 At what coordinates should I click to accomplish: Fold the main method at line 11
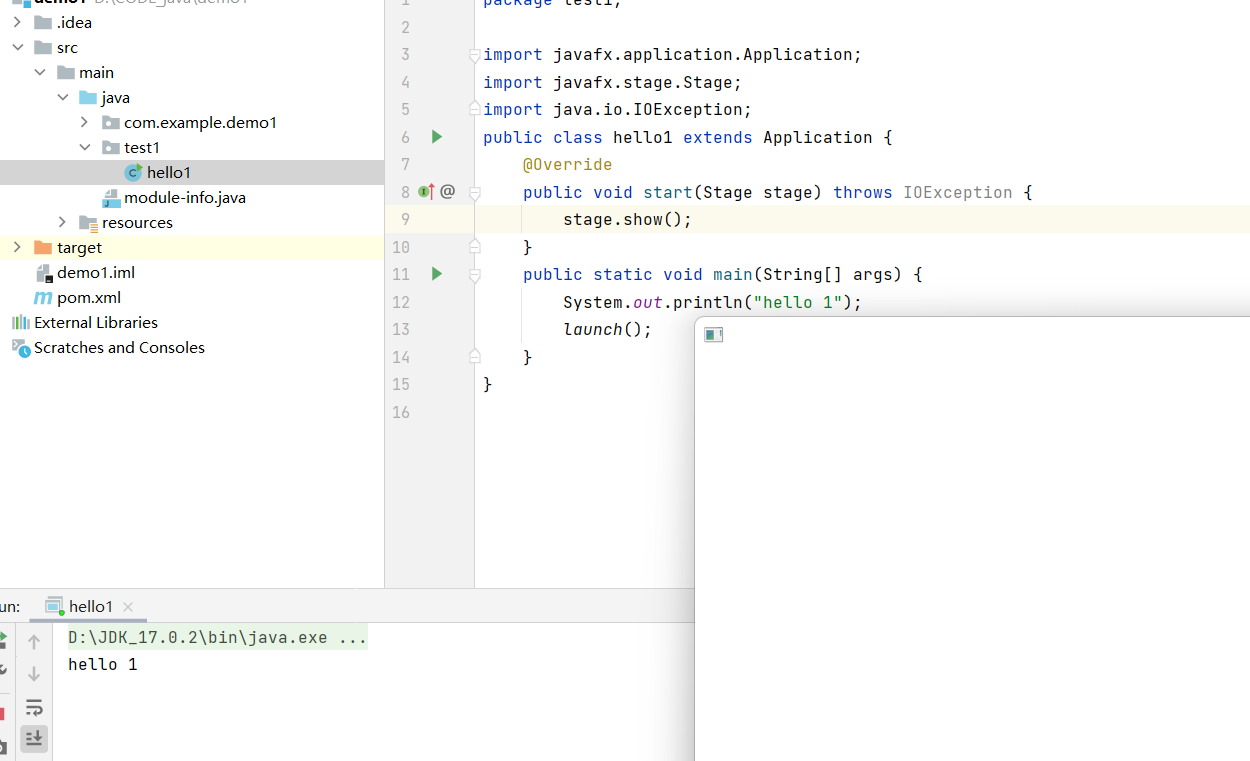point(475,274)
